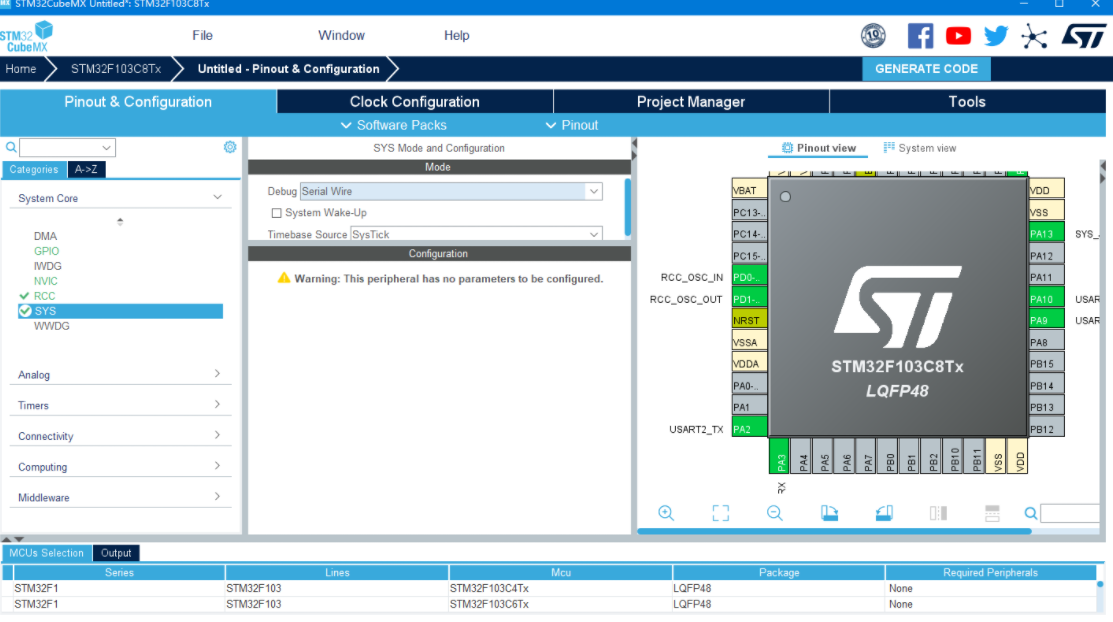Screen dimensions: 1113x622
Task: Click the ST community network icon
Action: (1034, 36)
